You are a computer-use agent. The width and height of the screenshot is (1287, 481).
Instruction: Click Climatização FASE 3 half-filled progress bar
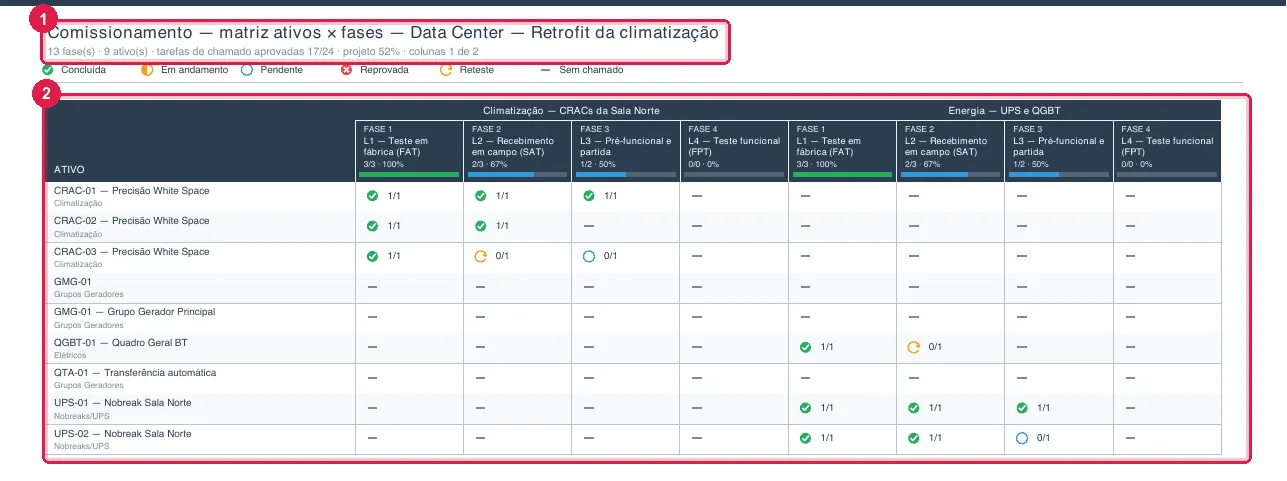pyautogui.click(x=625, y=174)
